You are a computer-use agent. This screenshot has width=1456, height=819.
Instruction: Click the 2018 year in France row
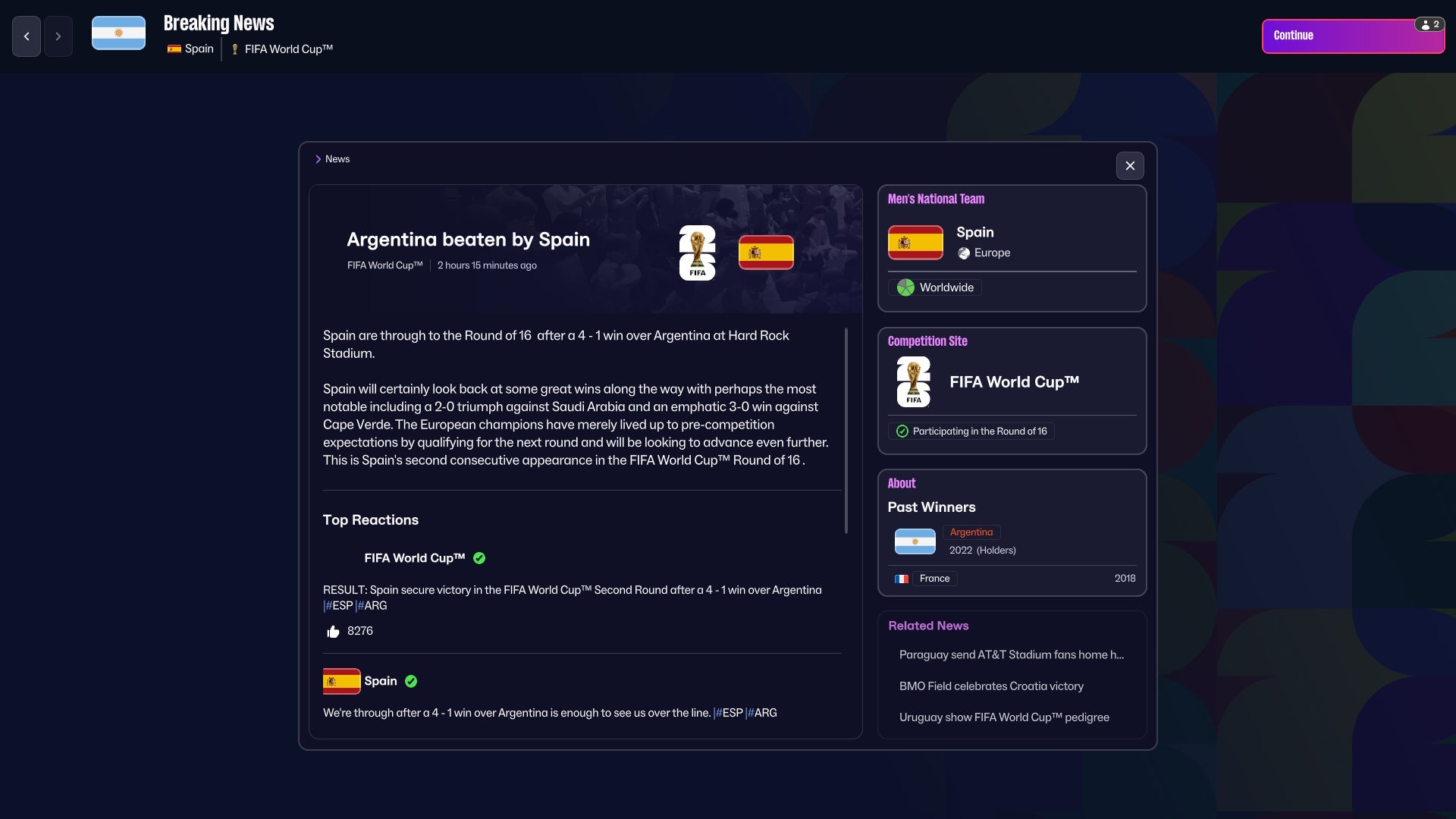click(1125, 579)
